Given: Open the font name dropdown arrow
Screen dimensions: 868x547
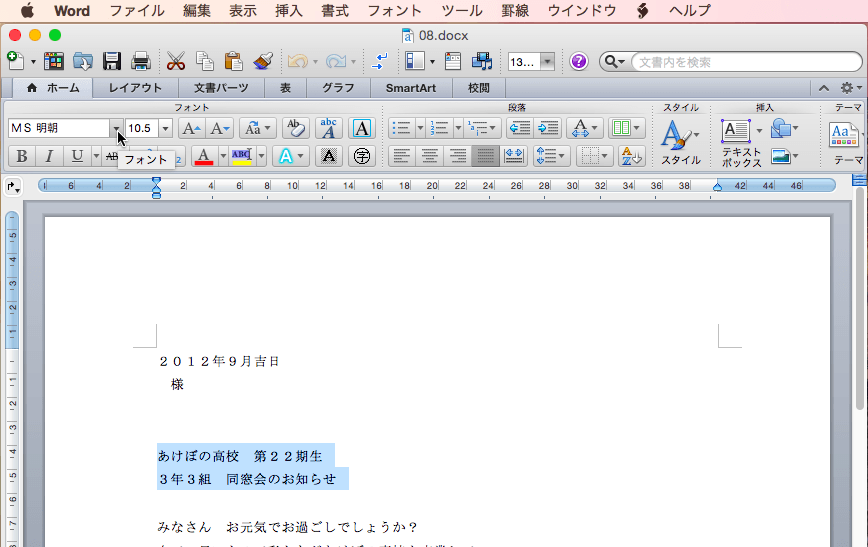Looking at the screenshot, I should (116, 128).
